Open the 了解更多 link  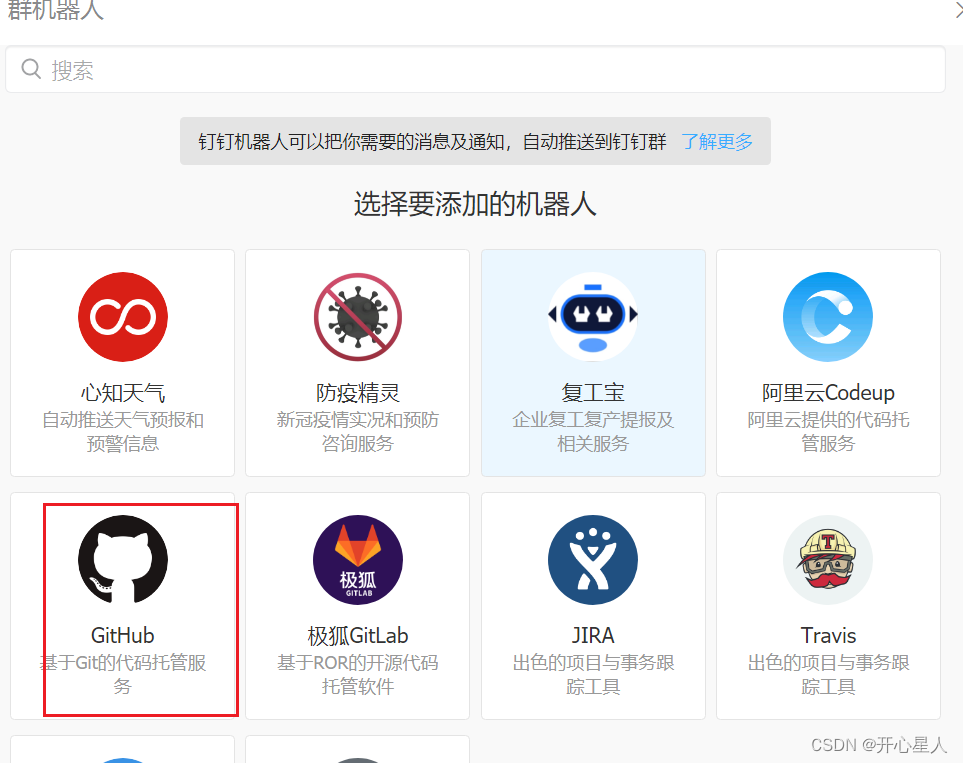(x=717, y=142)
